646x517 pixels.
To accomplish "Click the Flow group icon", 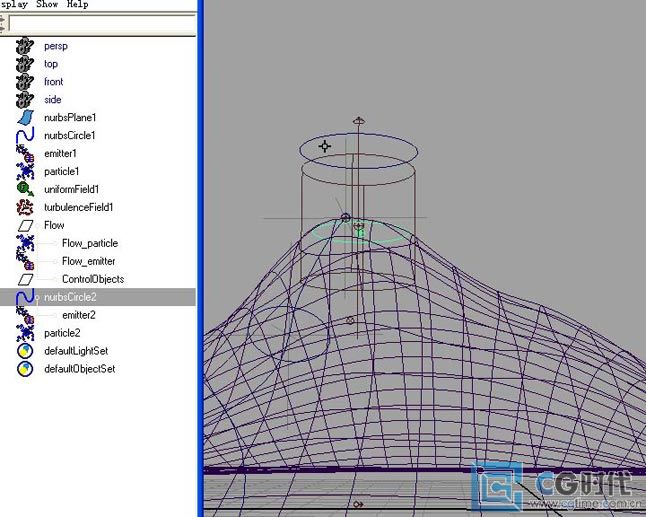I will tap(26, 225).
